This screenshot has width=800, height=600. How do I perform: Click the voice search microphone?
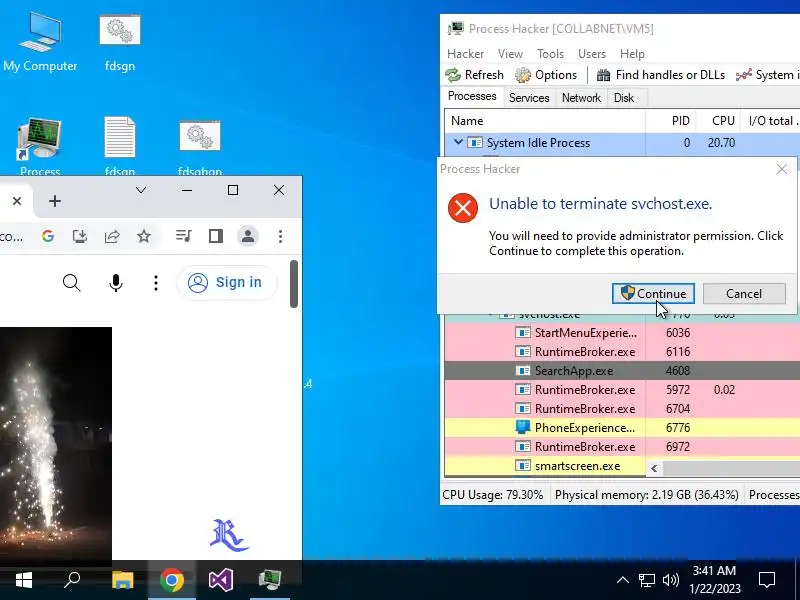coord(116,283)
